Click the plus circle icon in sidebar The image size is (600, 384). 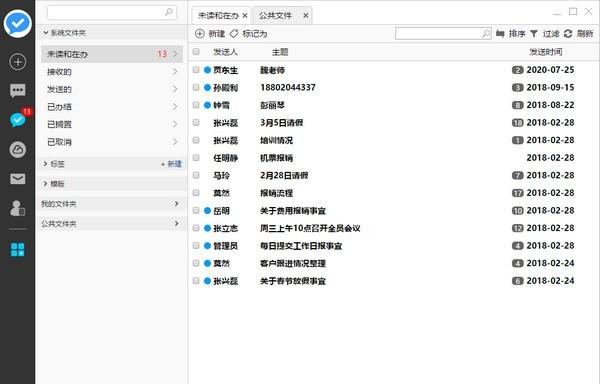(18, 62)
